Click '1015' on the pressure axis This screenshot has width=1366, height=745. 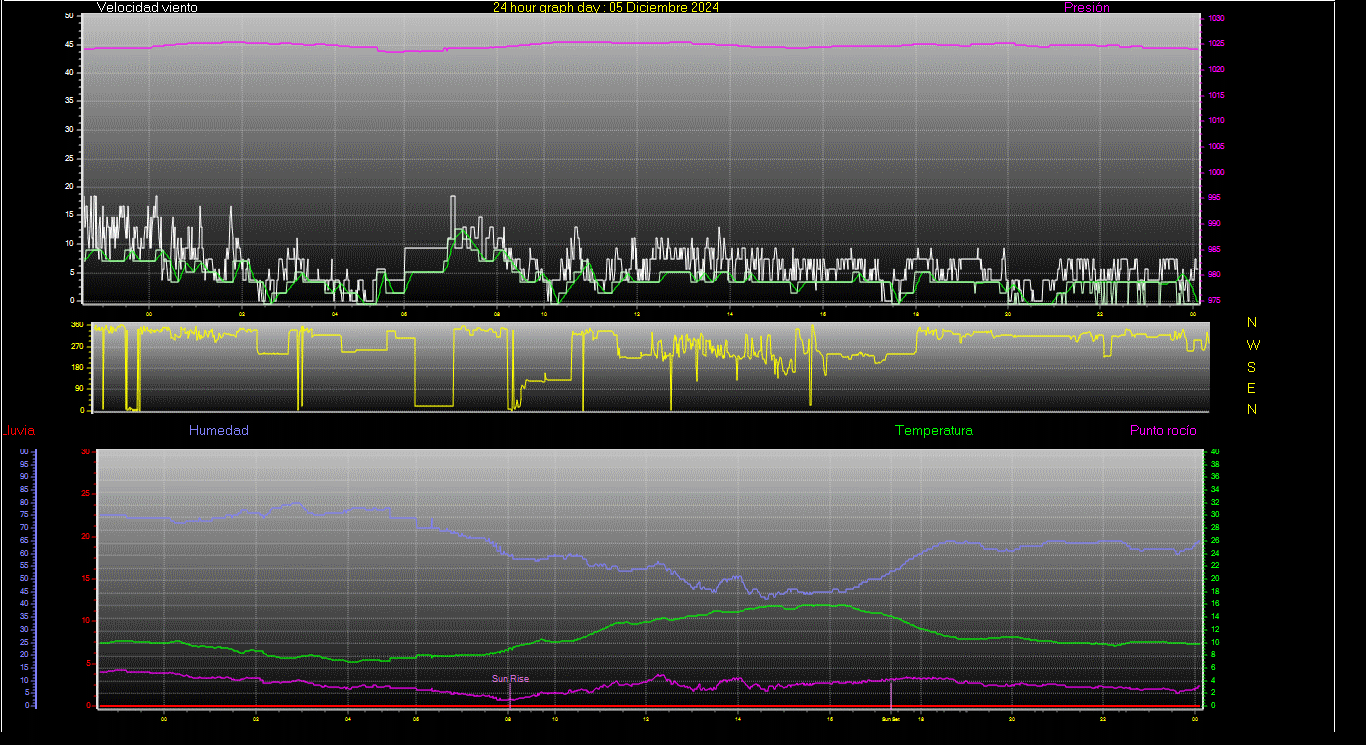coord(1215,96)
